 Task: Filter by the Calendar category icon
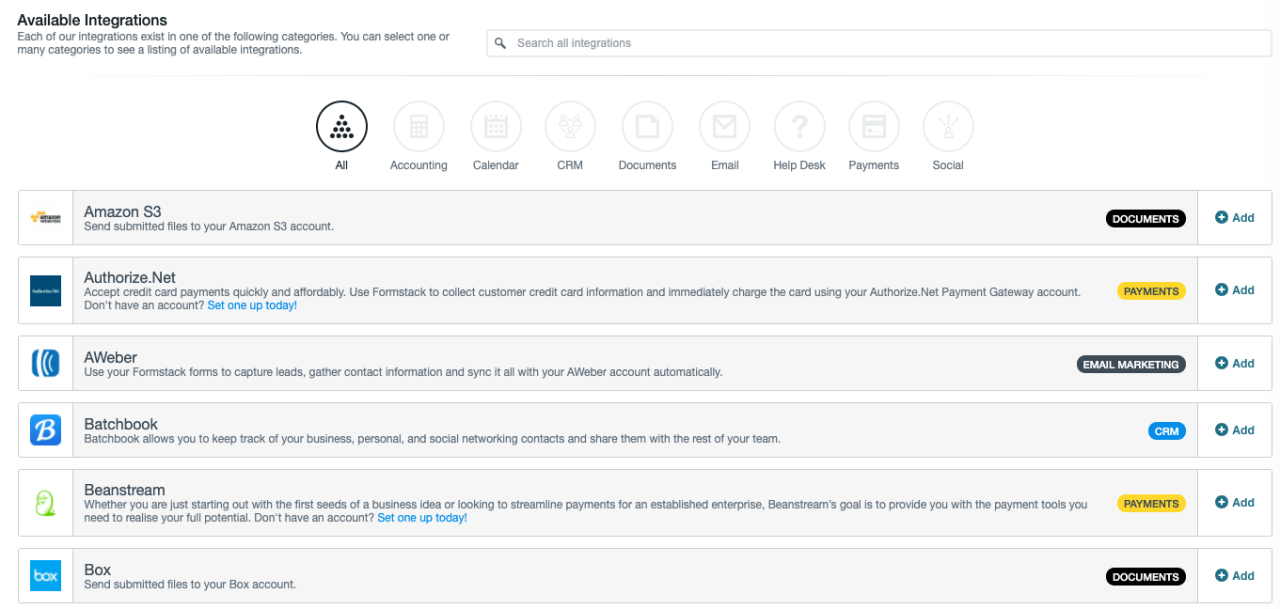point(496,127)
